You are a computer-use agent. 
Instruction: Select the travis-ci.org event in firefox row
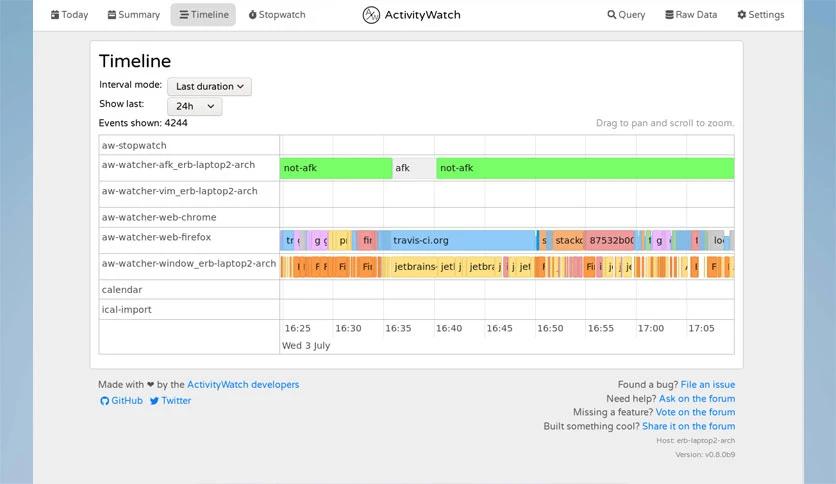coord(463,240)
